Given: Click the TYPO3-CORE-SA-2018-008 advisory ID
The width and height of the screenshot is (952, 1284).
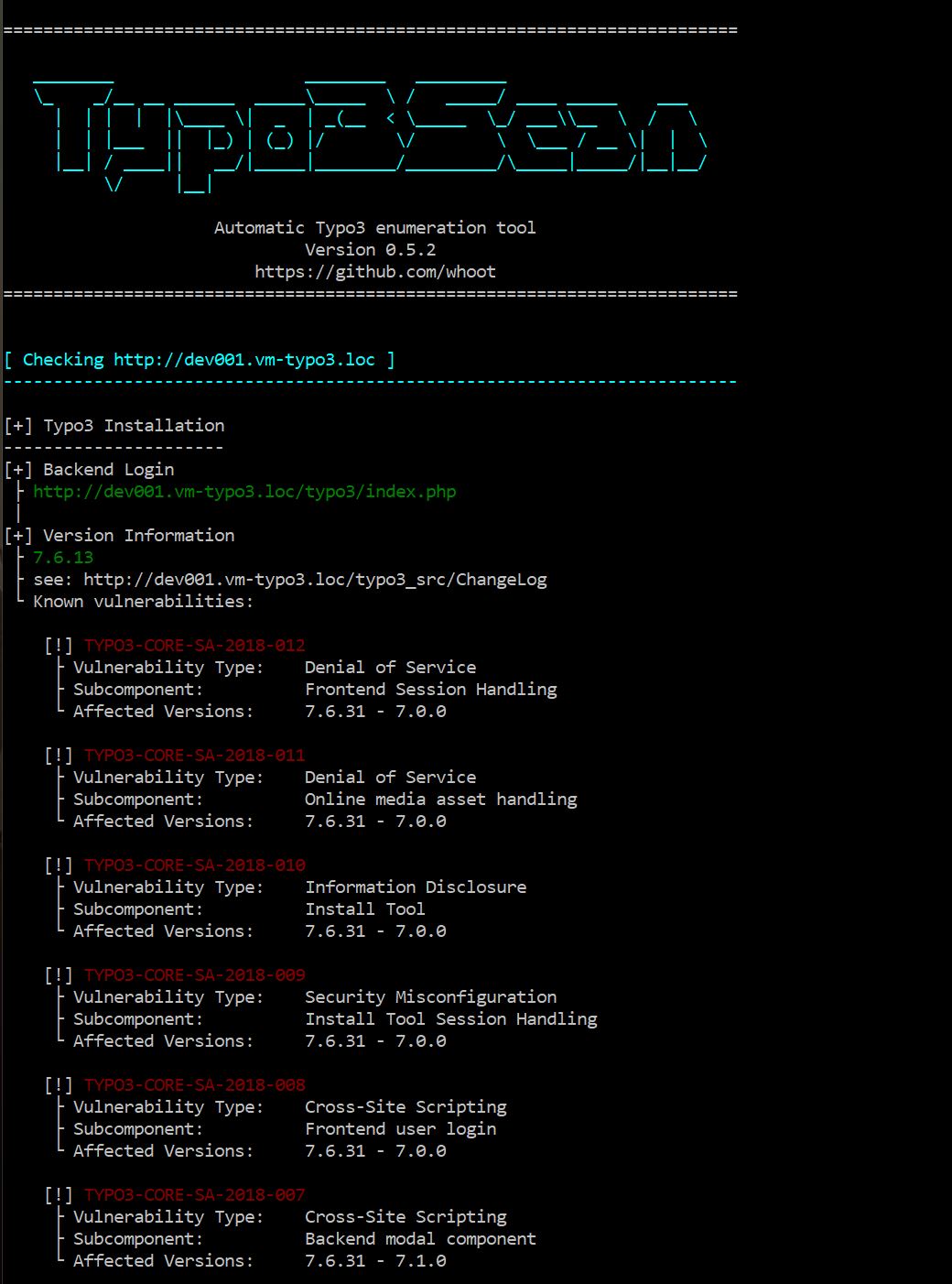Looking at the screenshot, I should click(195, 1085).
